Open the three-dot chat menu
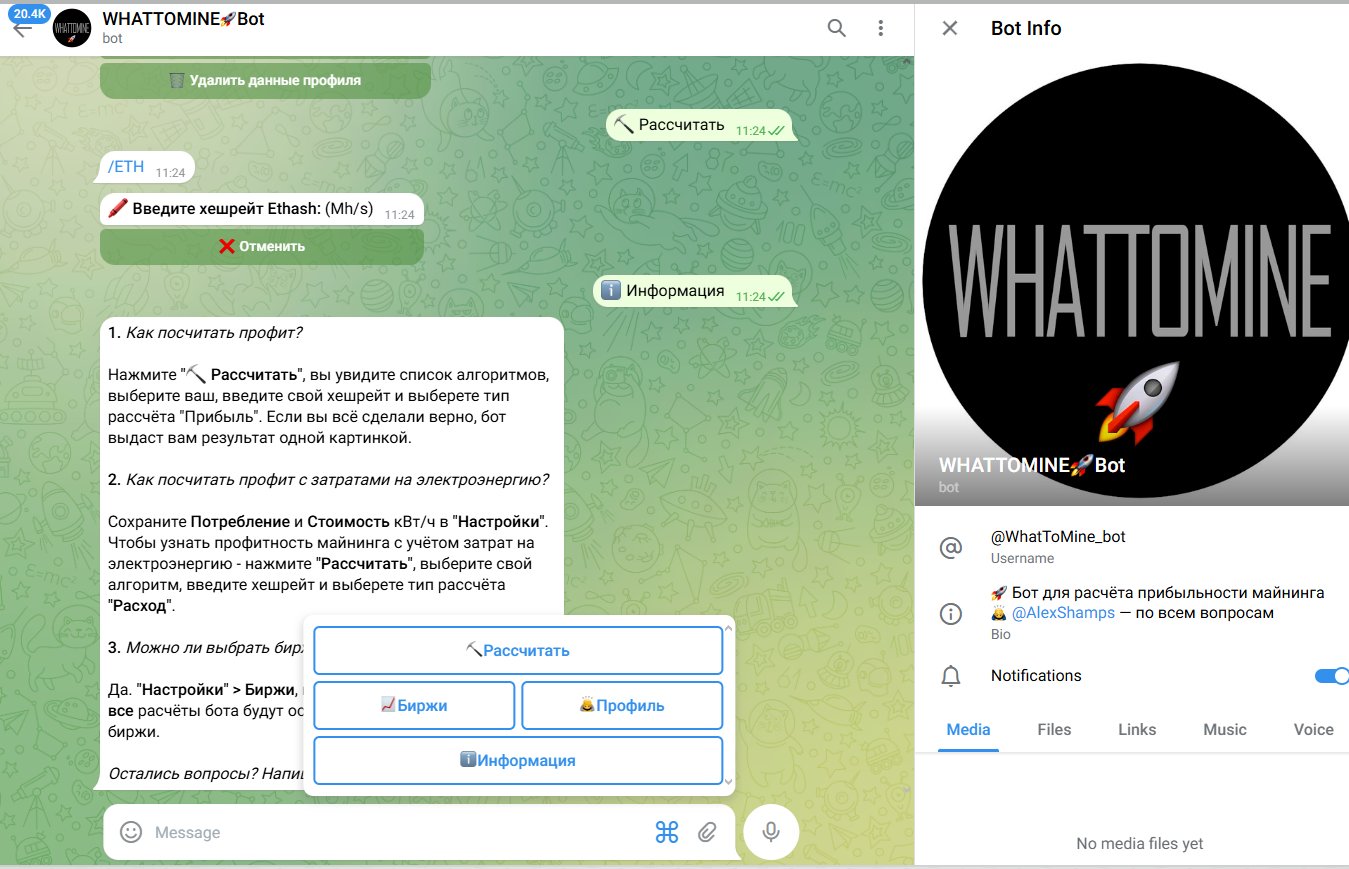The image size is (1349, 869). (880, 28)
